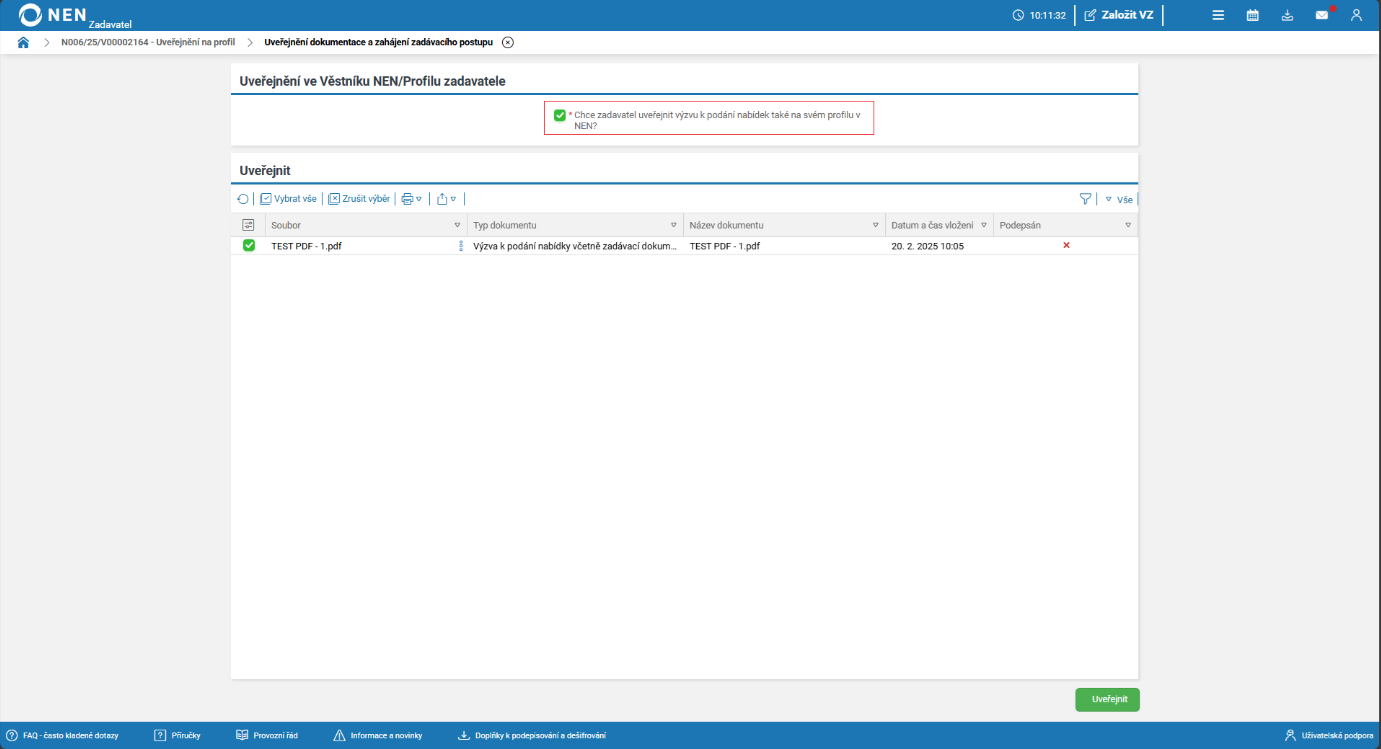The height and width of the screenshot is (749, 1381).
Task: Click N006/25/V00002164 breadcrumb item
Action: [x=147, y=42]
